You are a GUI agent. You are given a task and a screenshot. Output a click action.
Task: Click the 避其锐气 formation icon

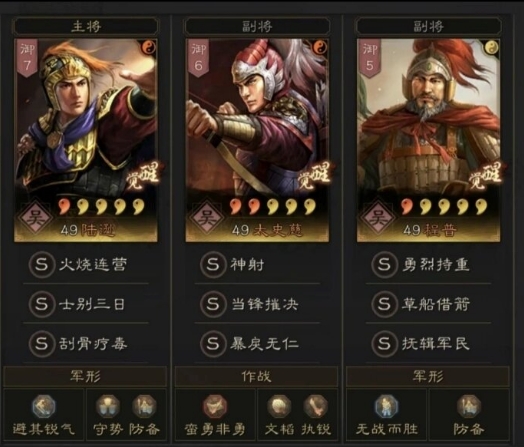click(x=44, y=407)
